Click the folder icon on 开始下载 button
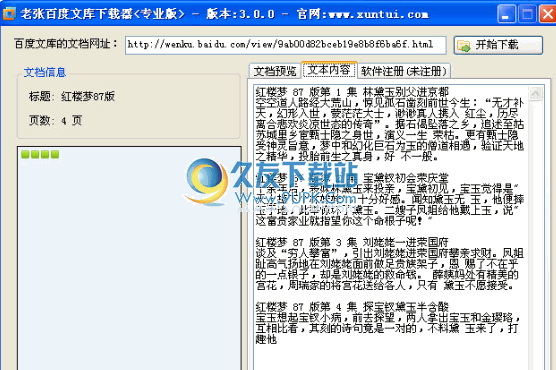The image size is (556, 370). point(464,45)
